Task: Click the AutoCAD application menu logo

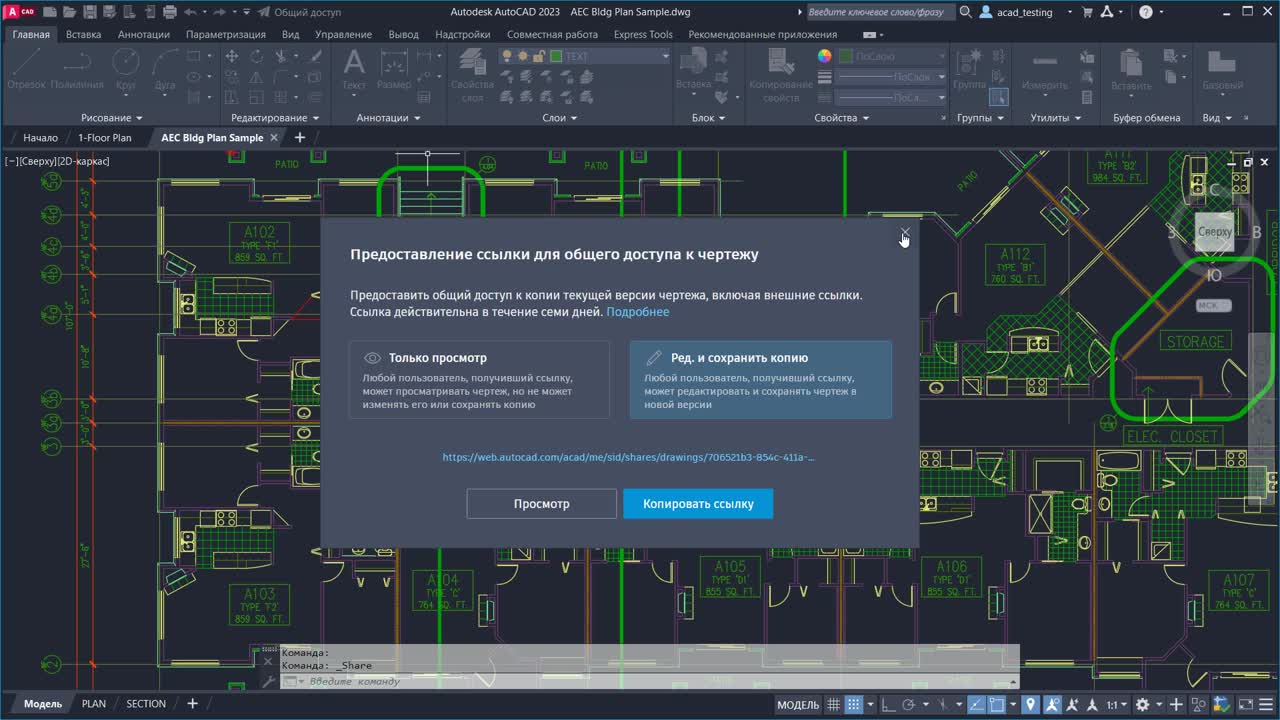Action: click(20, 12)
